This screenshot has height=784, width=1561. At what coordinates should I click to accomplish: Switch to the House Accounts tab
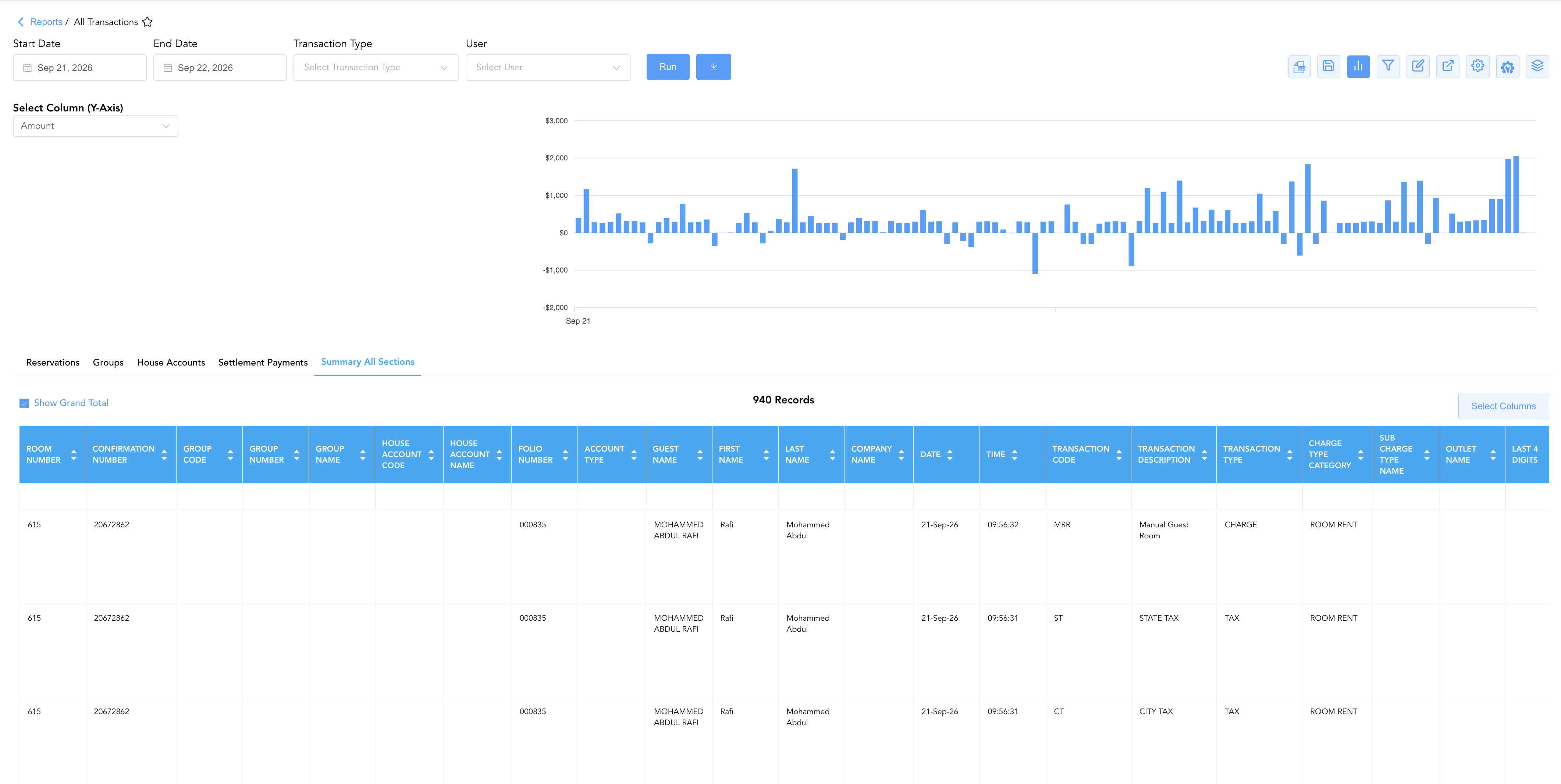click(x=171, y=362)
